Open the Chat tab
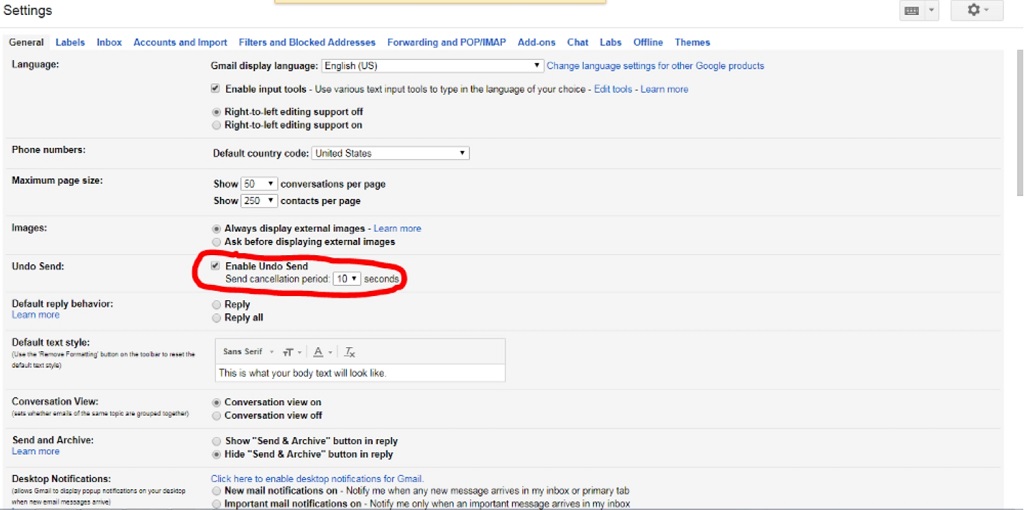 point(577,42)
